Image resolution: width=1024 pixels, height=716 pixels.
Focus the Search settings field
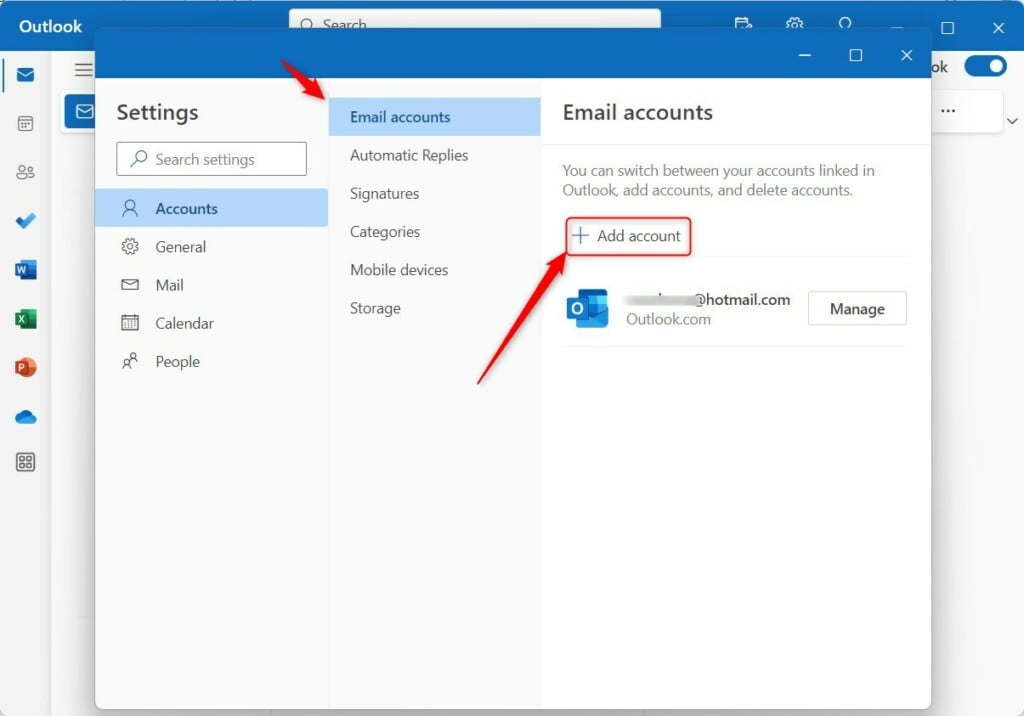coord(212,159)
